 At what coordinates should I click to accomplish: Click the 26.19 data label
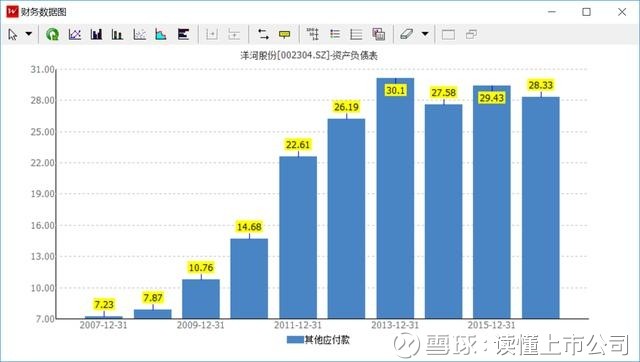(346, 107)
